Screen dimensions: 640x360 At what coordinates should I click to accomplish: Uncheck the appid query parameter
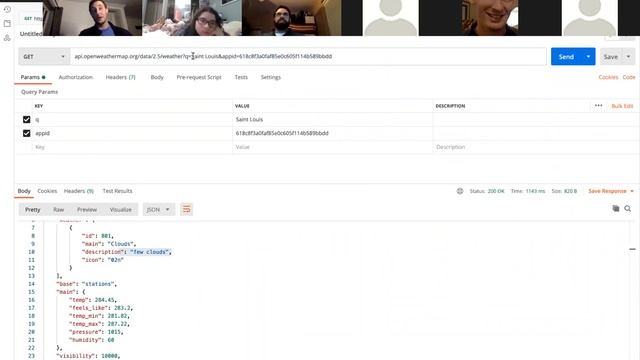(27, 133)
